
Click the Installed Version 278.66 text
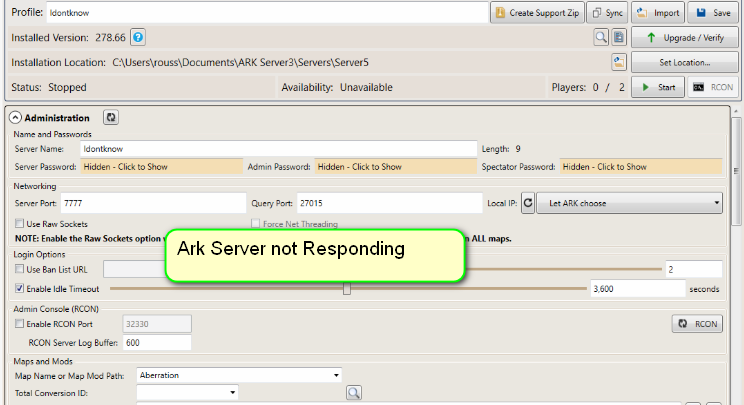68,37
